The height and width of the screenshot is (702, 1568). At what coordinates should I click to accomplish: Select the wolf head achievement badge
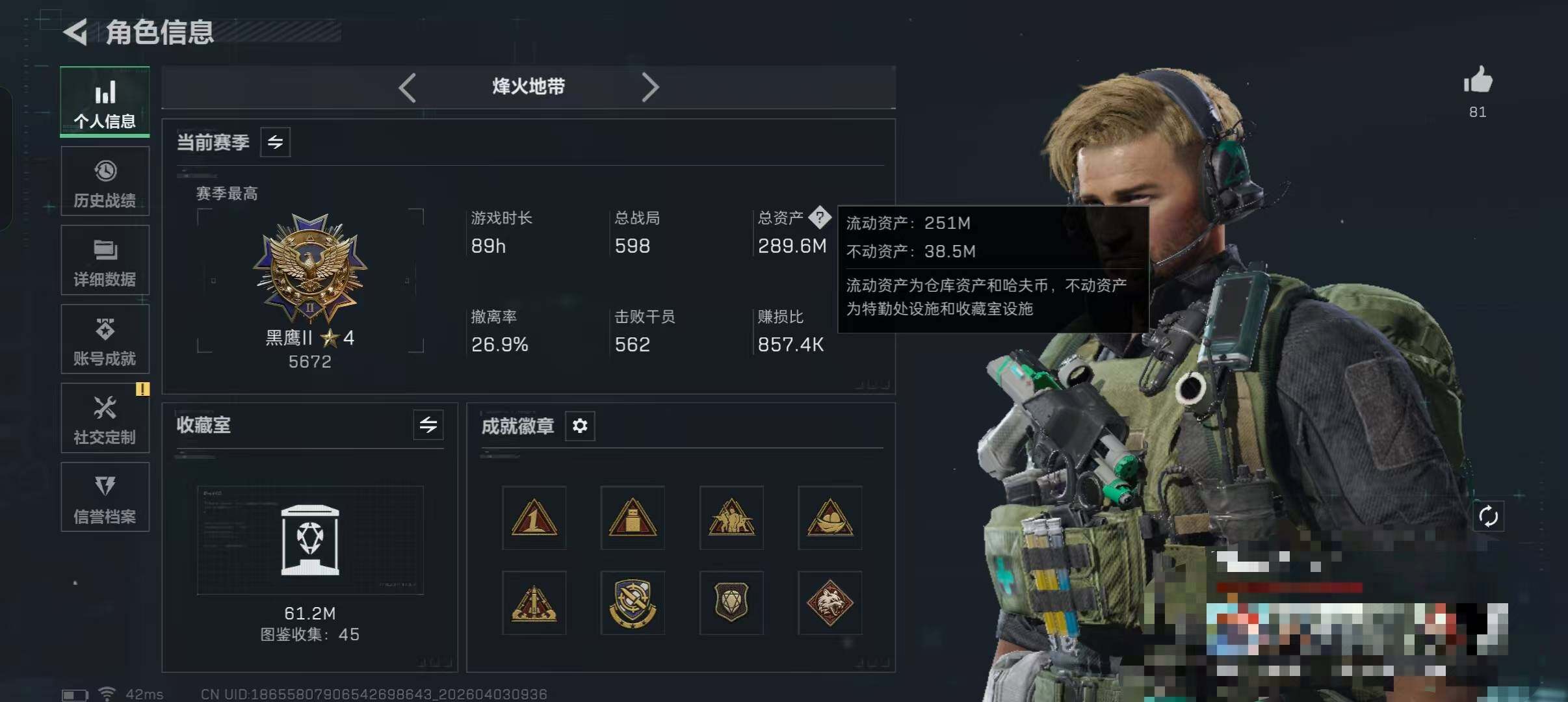(830, 603)
